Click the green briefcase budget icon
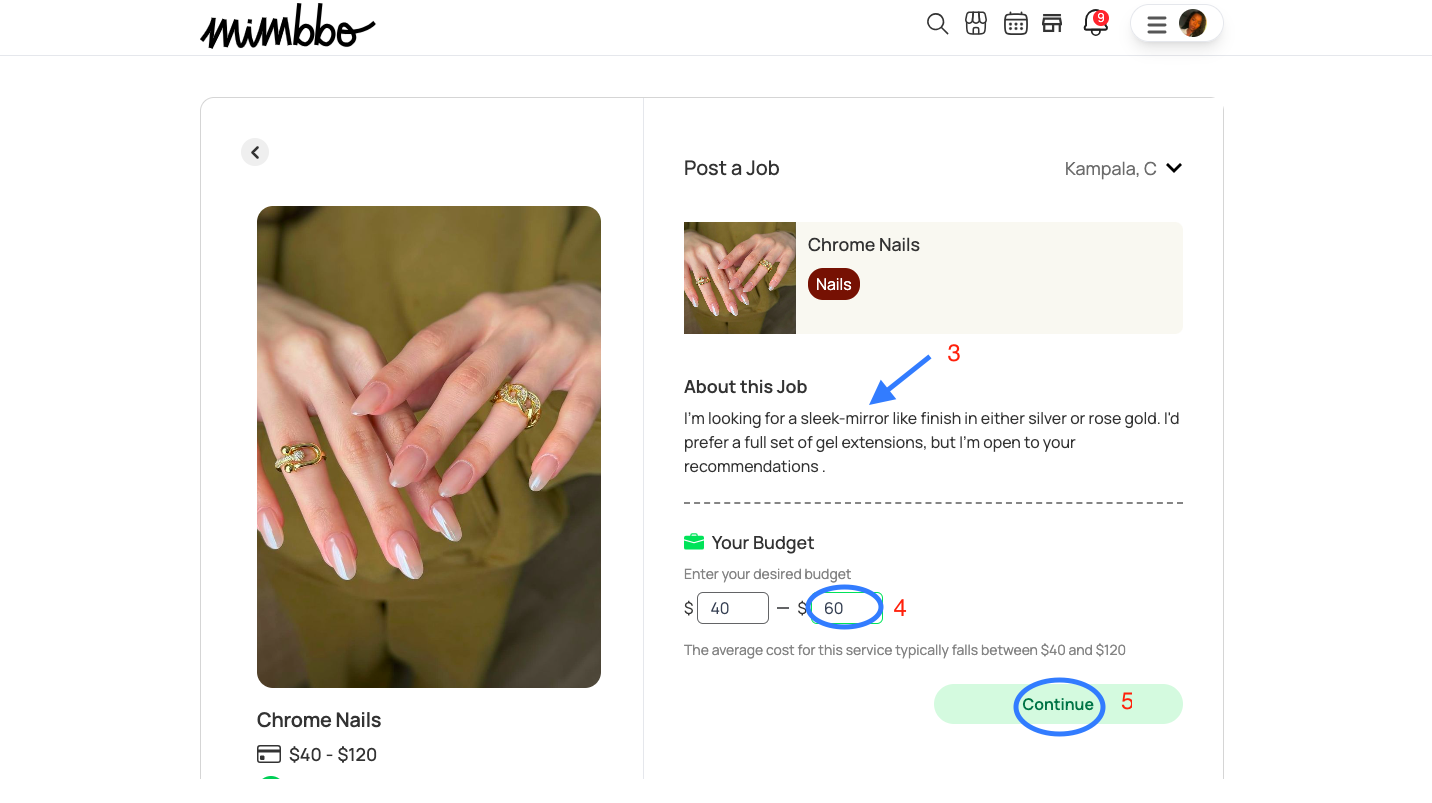Viewport: 1432px width, 803px height. pos(694,542)
